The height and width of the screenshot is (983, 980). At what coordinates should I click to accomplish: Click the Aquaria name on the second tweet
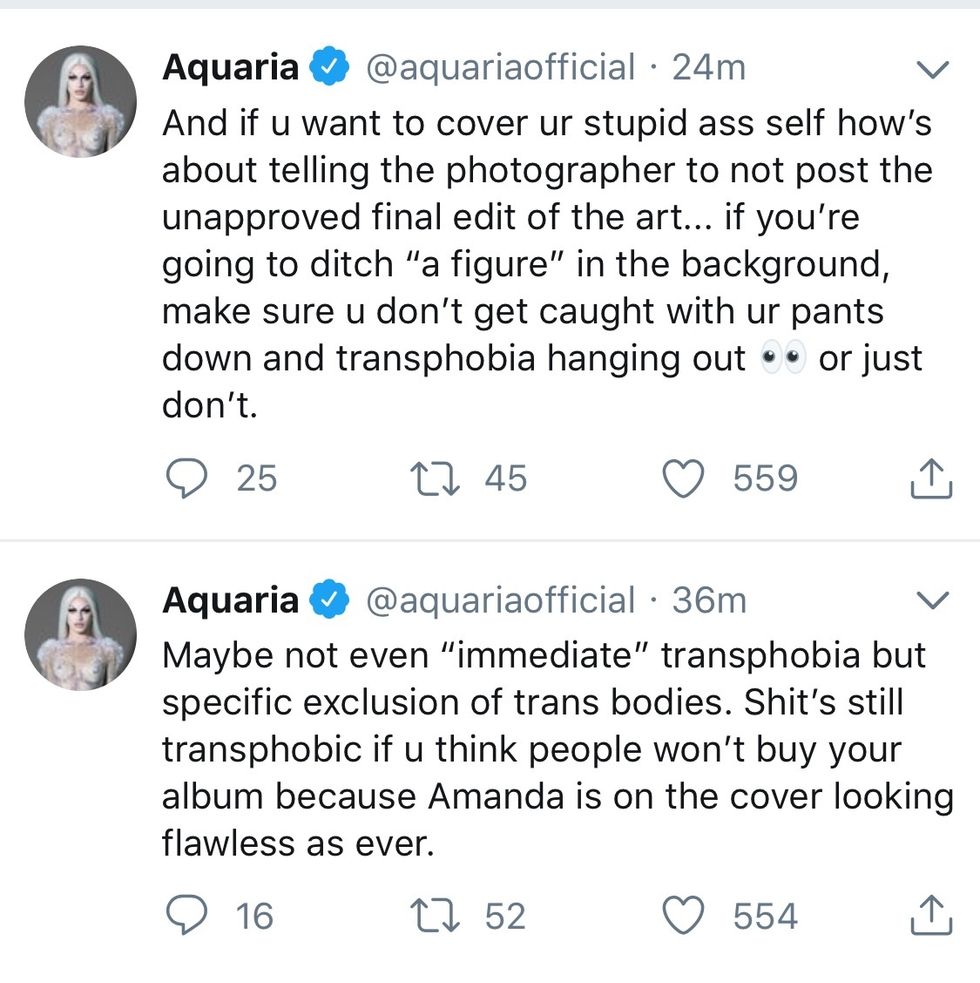pos(230,600)
